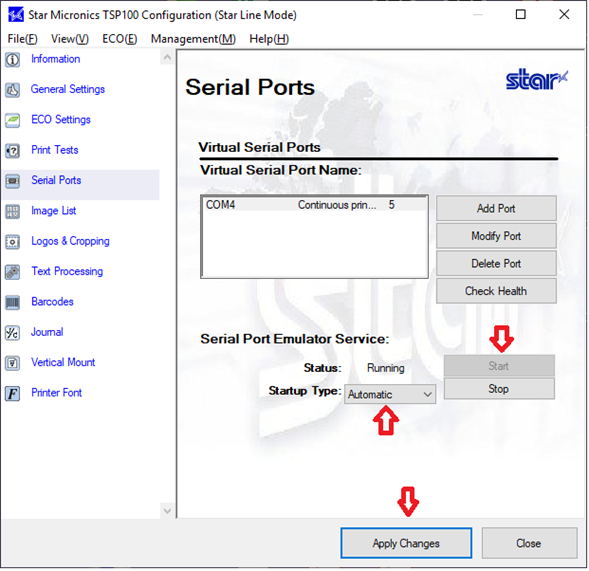This screenshot has width=589, height=571.
Task: Click the Check Health button
Action: (496, 291)
